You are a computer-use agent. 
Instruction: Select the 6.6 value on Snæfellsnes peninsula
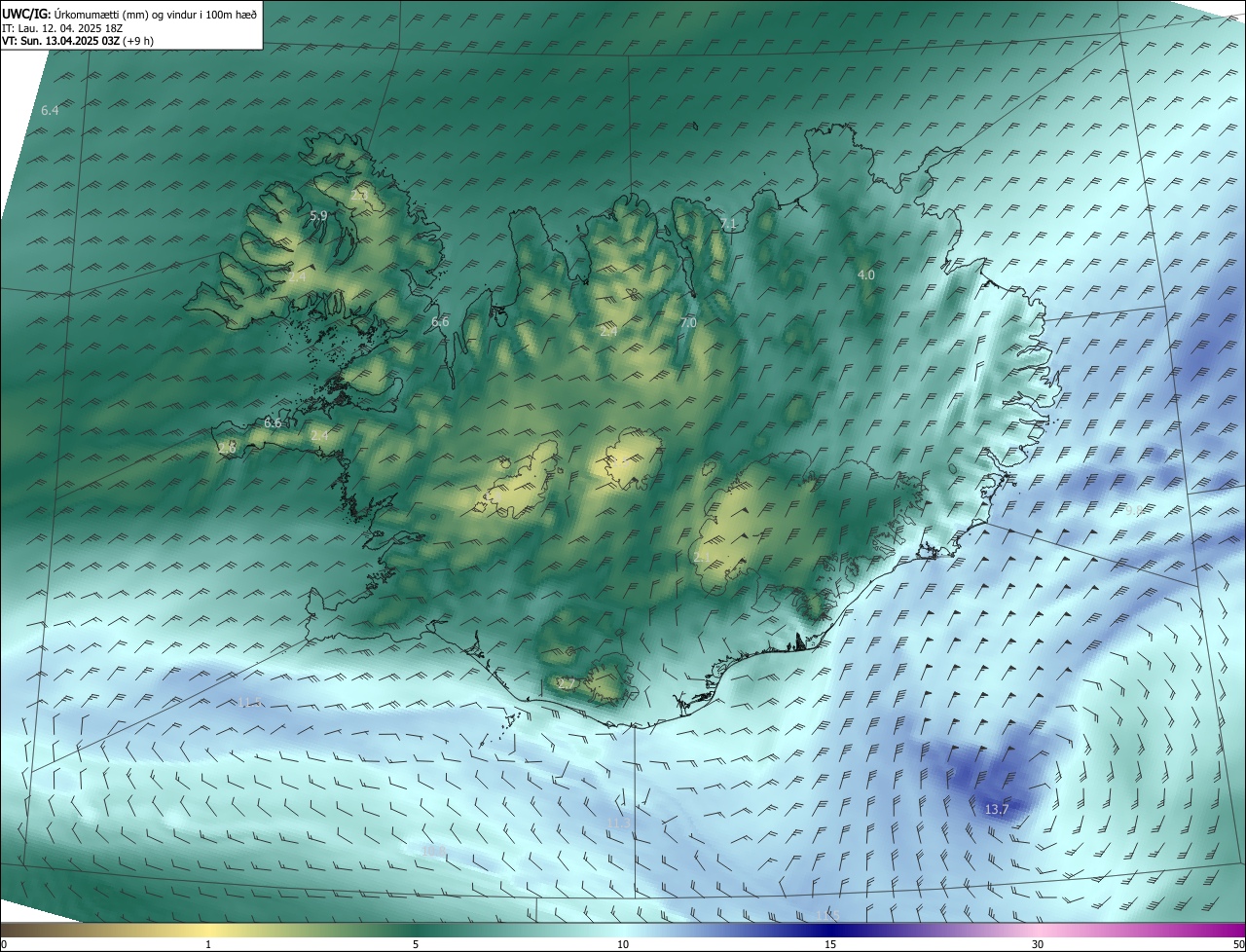273,423
